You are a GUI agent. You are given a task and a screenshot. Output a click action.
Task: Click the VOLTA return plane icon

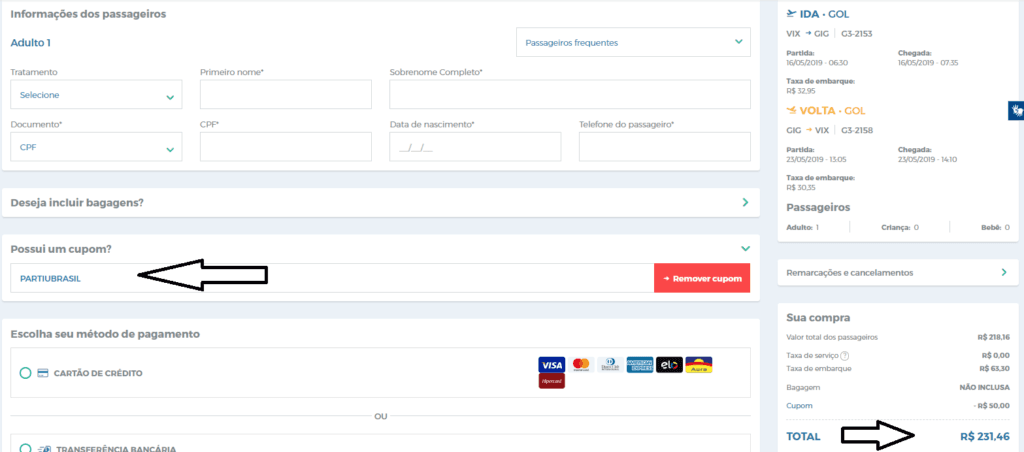click(792, 110)
